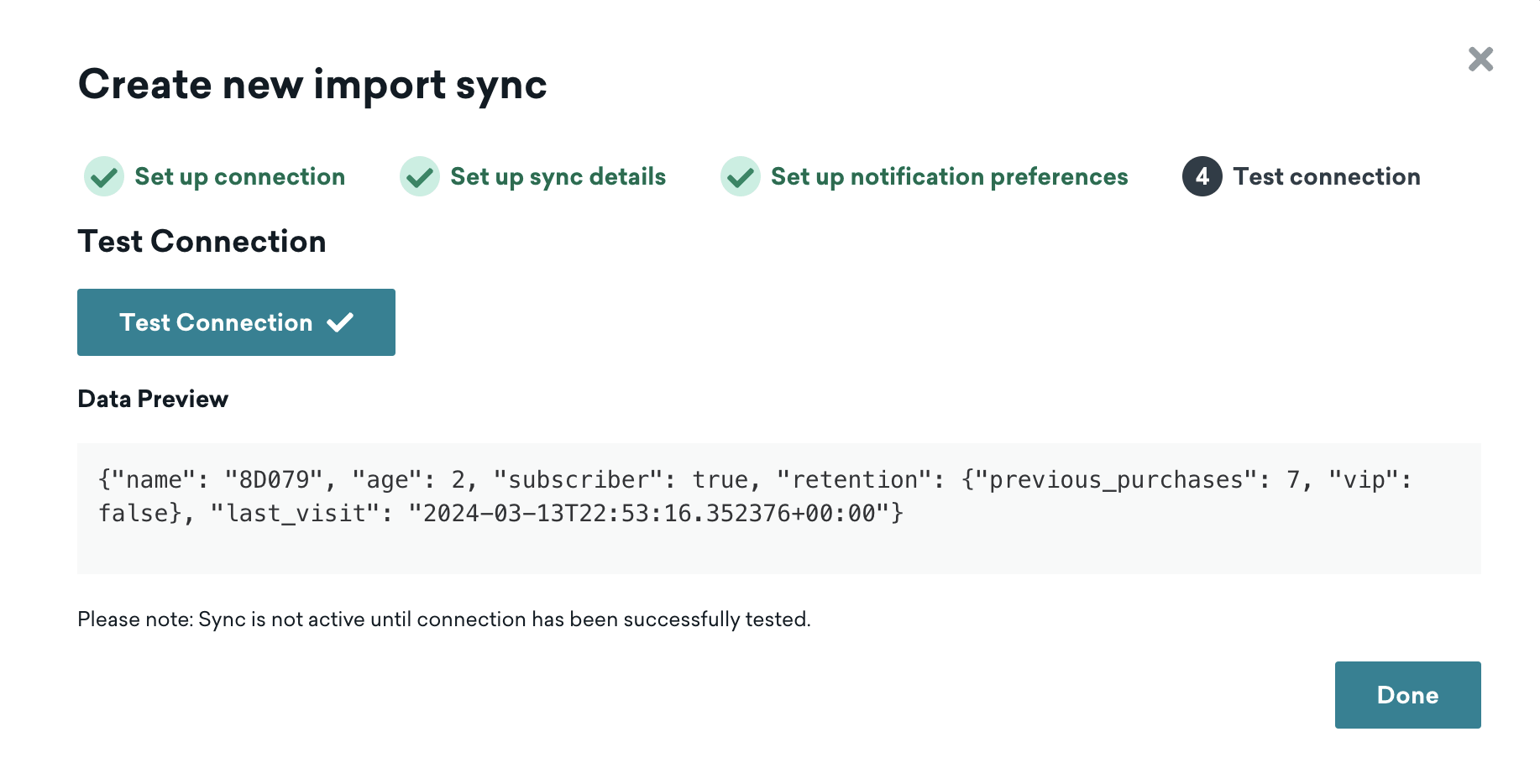The width and height of the screenshot is (1540, 784).
Task: Close the import sync dialog
Action: tap(1480, 59)
